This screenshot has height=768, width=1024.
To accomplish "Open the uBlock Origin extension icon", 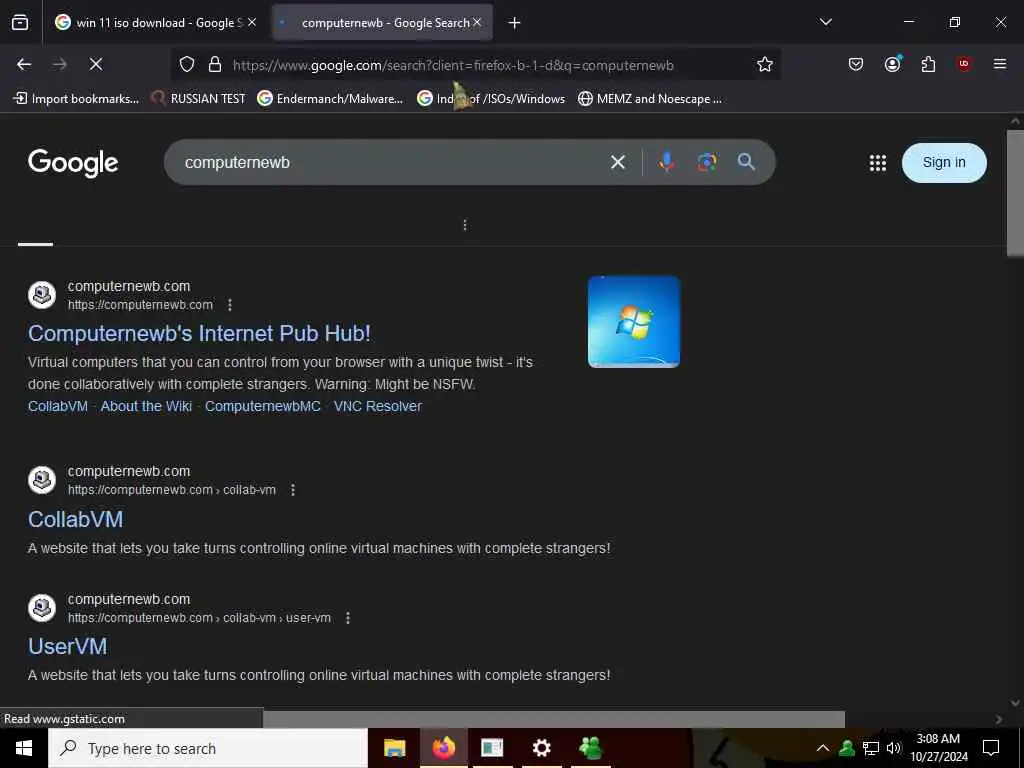I will [964, 64].
